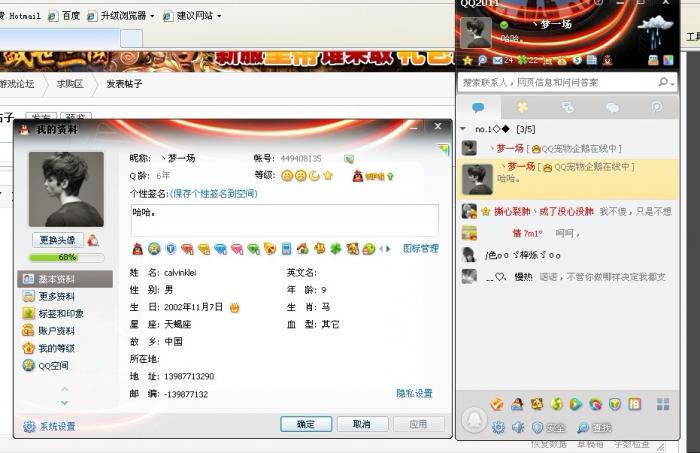This screenshot has width=700, height=453.
Task: Click the signature text box containing 哈哈。
Action: click(x=284, y=220)
